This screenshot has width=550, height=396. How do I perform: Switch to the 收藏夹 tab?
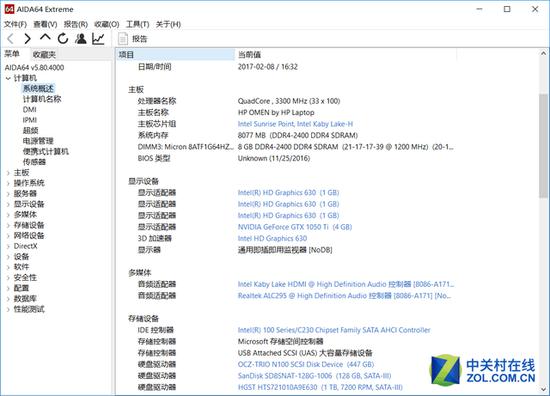tap(44, 54)
